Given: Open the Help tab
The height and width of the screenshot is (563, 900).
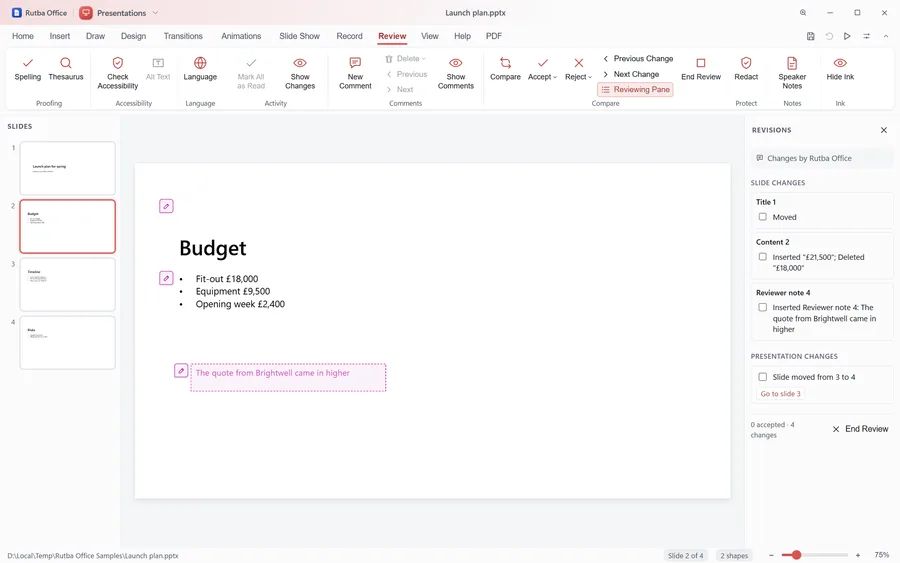Looking at the screenshot, I should coord(463,36).
